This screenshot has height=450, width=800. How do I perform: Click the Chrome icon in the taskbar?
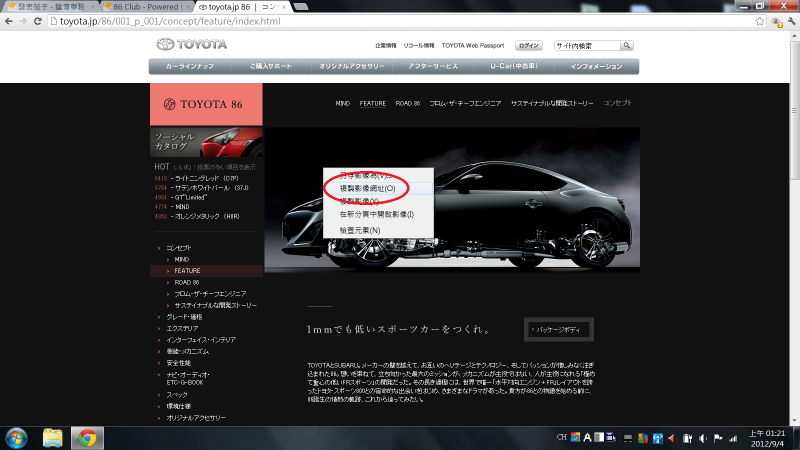(87, 438)
